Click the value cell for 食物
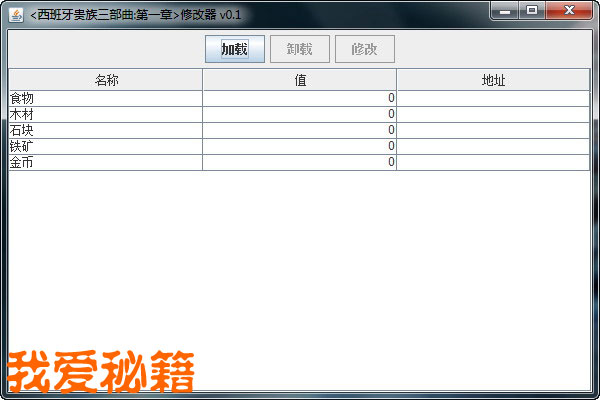The image size is (600, 400). 300,98
